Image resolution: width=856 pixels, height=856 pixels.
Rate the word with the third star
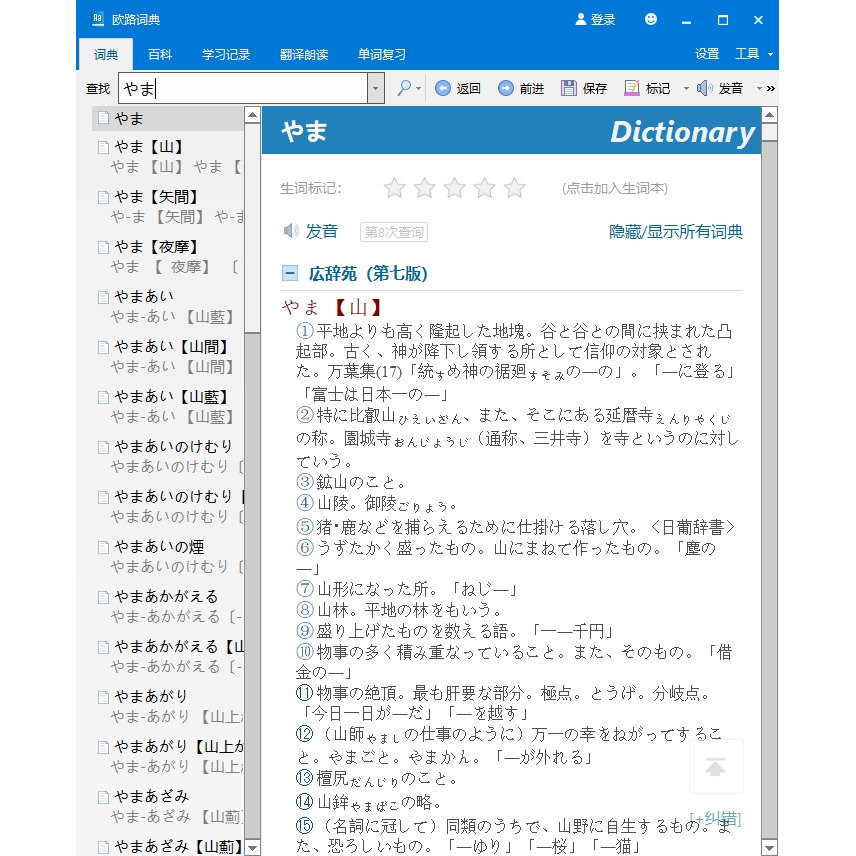pyautogui.click(x=455, y=188)
